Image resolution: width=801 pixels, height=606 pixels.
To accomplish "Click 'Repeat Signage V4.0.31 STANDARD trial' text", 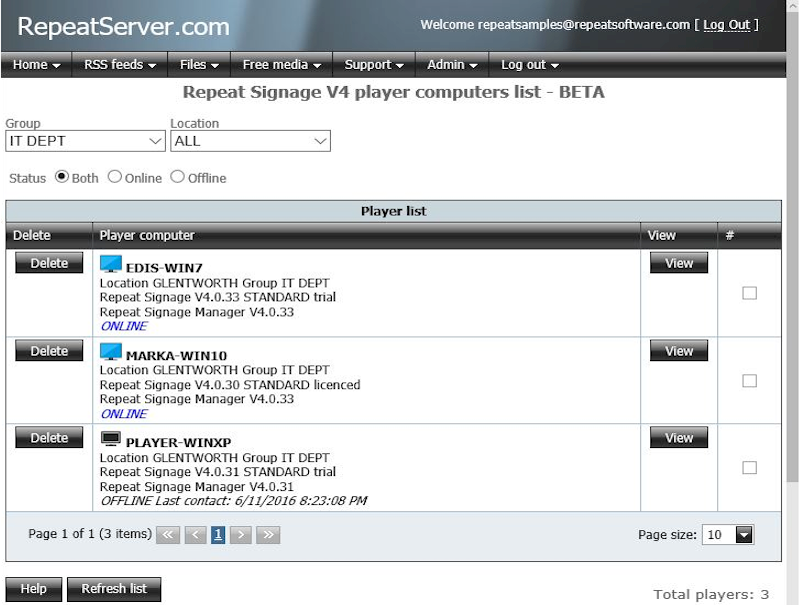I will tap(218, 472).
